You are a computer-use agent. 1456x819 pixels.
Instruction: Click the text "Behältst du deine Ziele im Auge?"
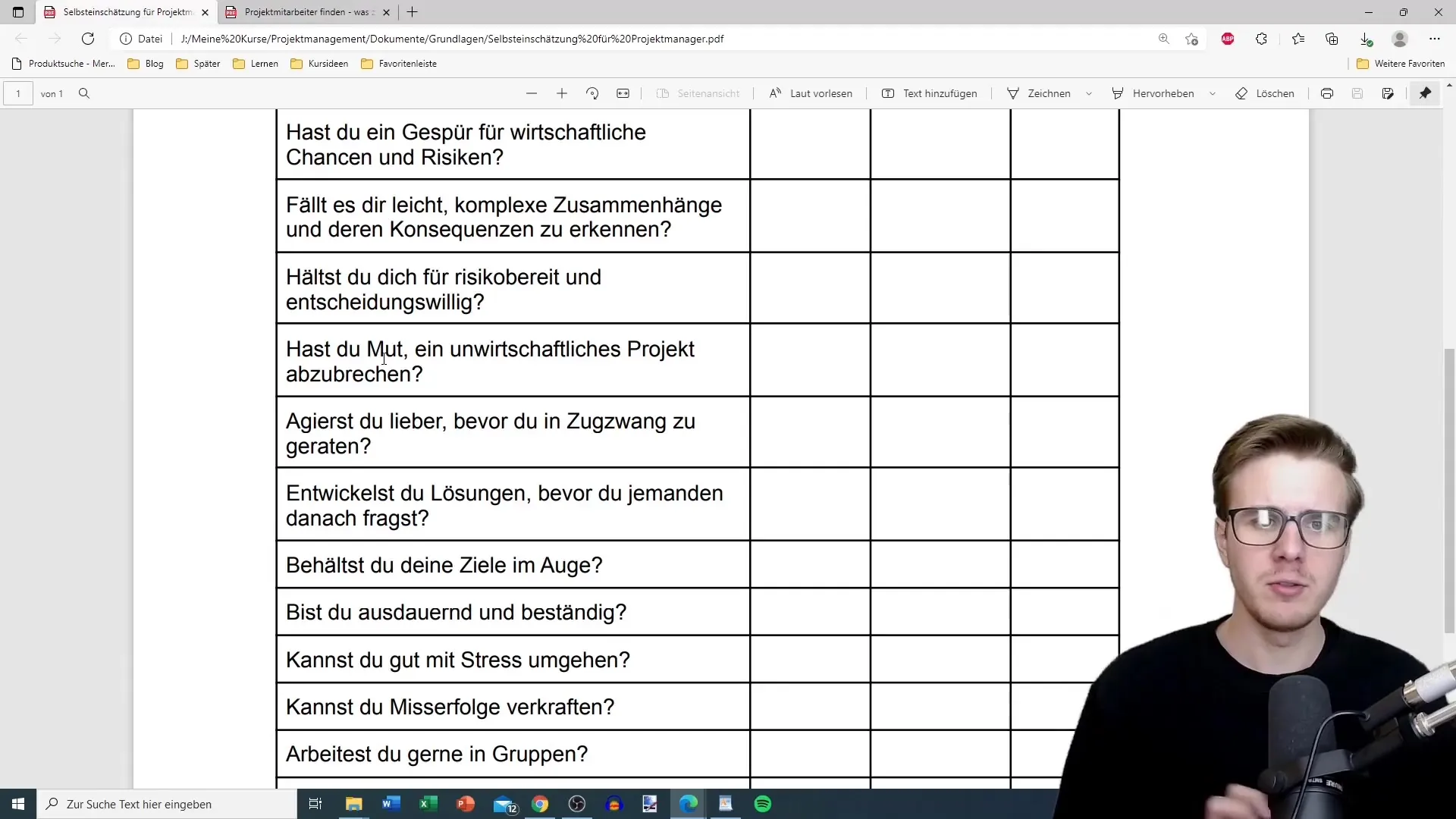pos(444,565)
